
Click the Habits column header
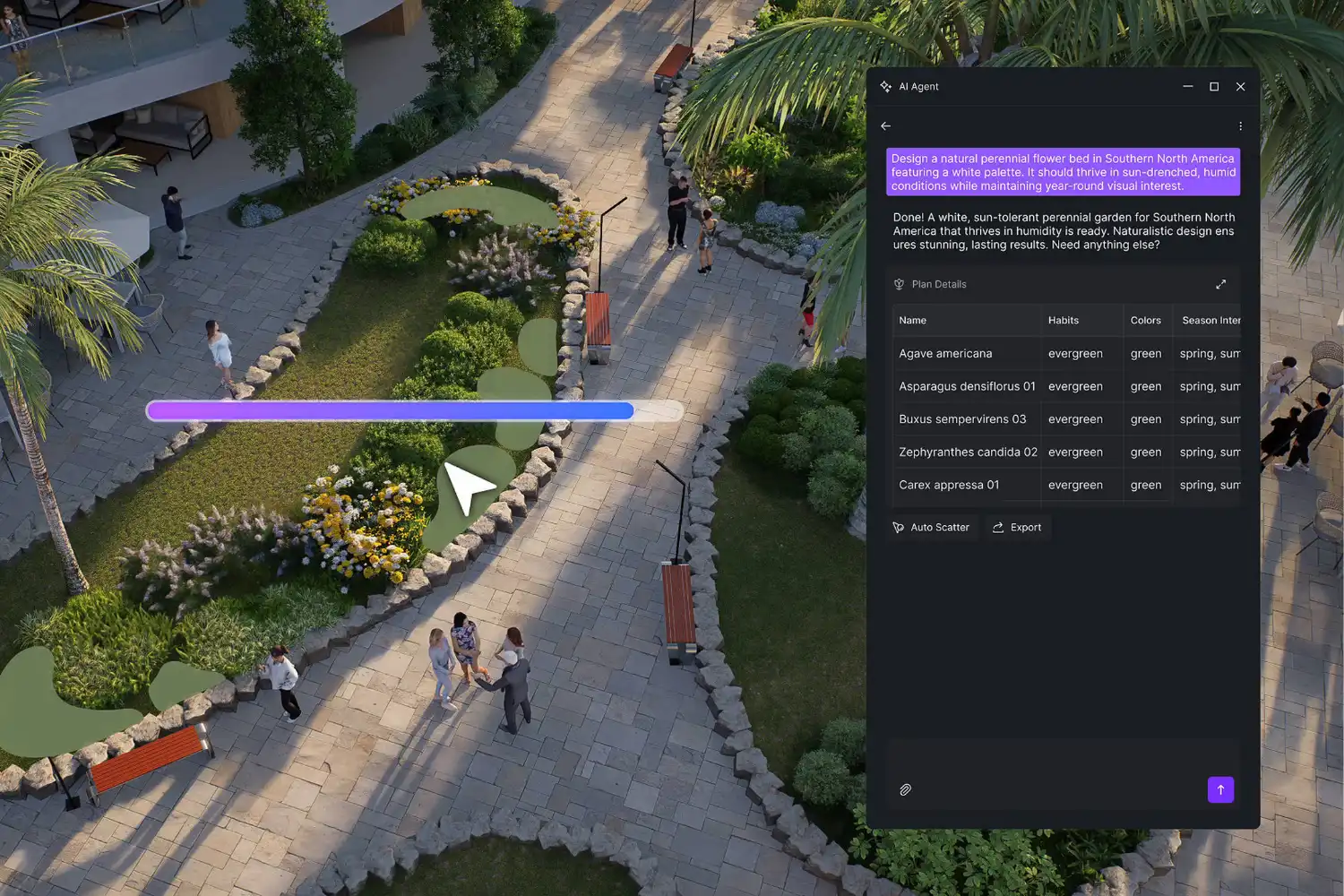click(x=1064, y=320)
